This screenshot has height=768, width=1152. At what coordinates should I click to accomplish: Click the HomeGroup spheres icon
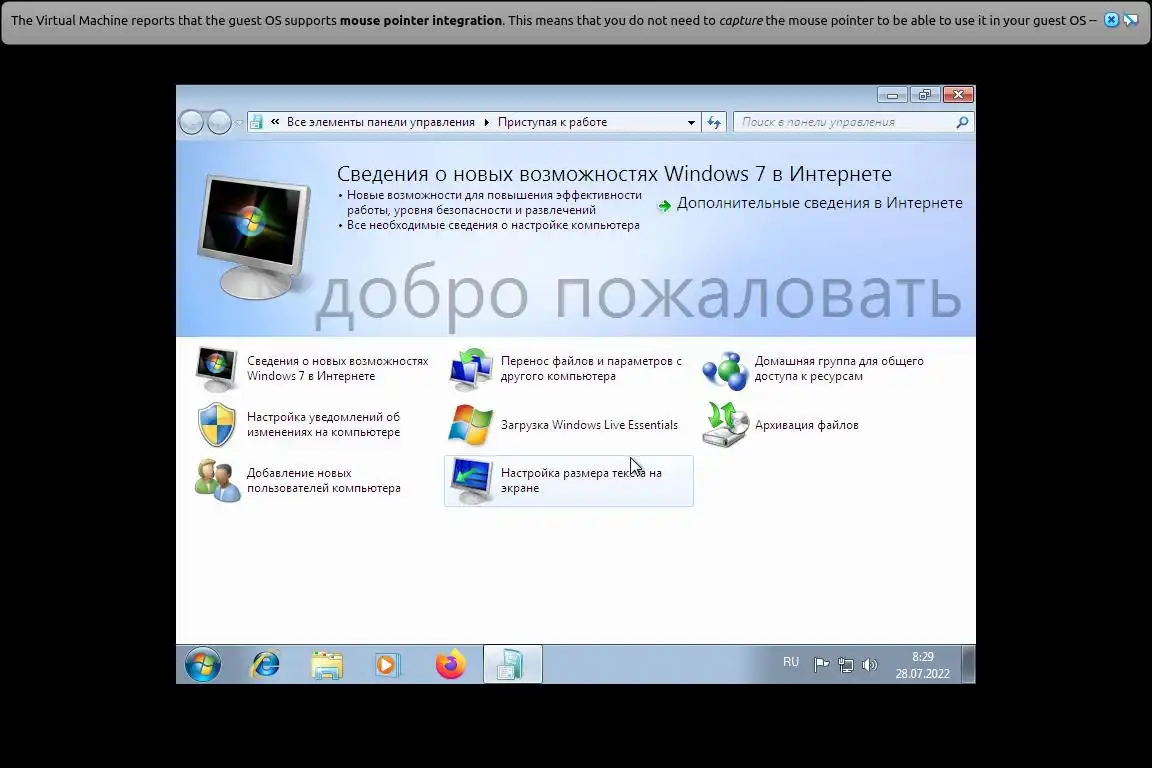pos(724,370)
